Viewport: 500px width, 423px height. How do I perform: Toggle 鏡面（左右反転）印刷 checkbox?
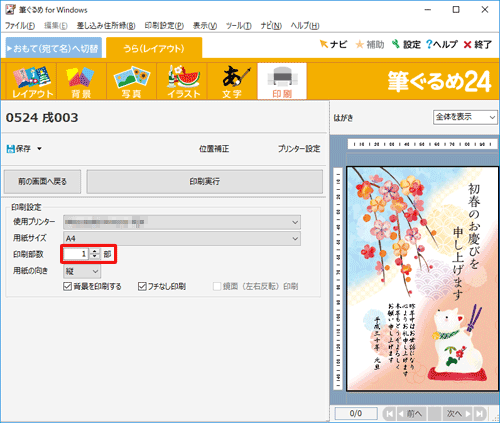tap(217, 286)
